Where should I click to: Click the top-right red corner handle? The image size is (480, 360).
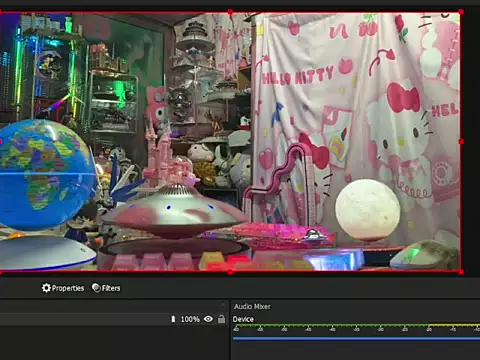pyautogui.click(x=461, y=12)
